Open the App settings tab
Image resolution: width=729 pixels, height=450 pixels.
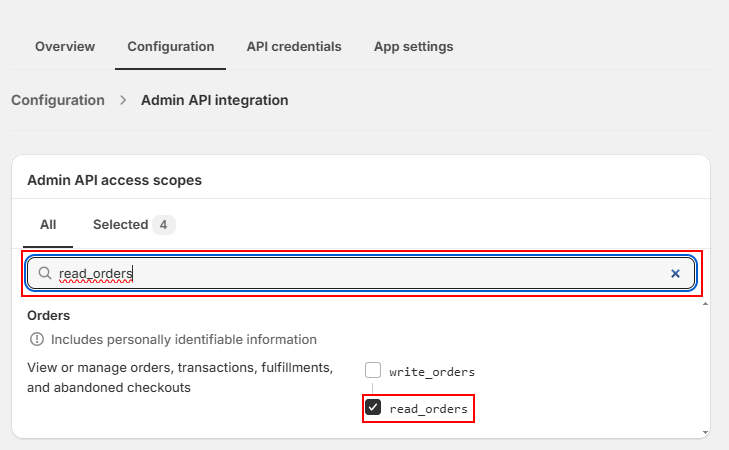point(413,46)
